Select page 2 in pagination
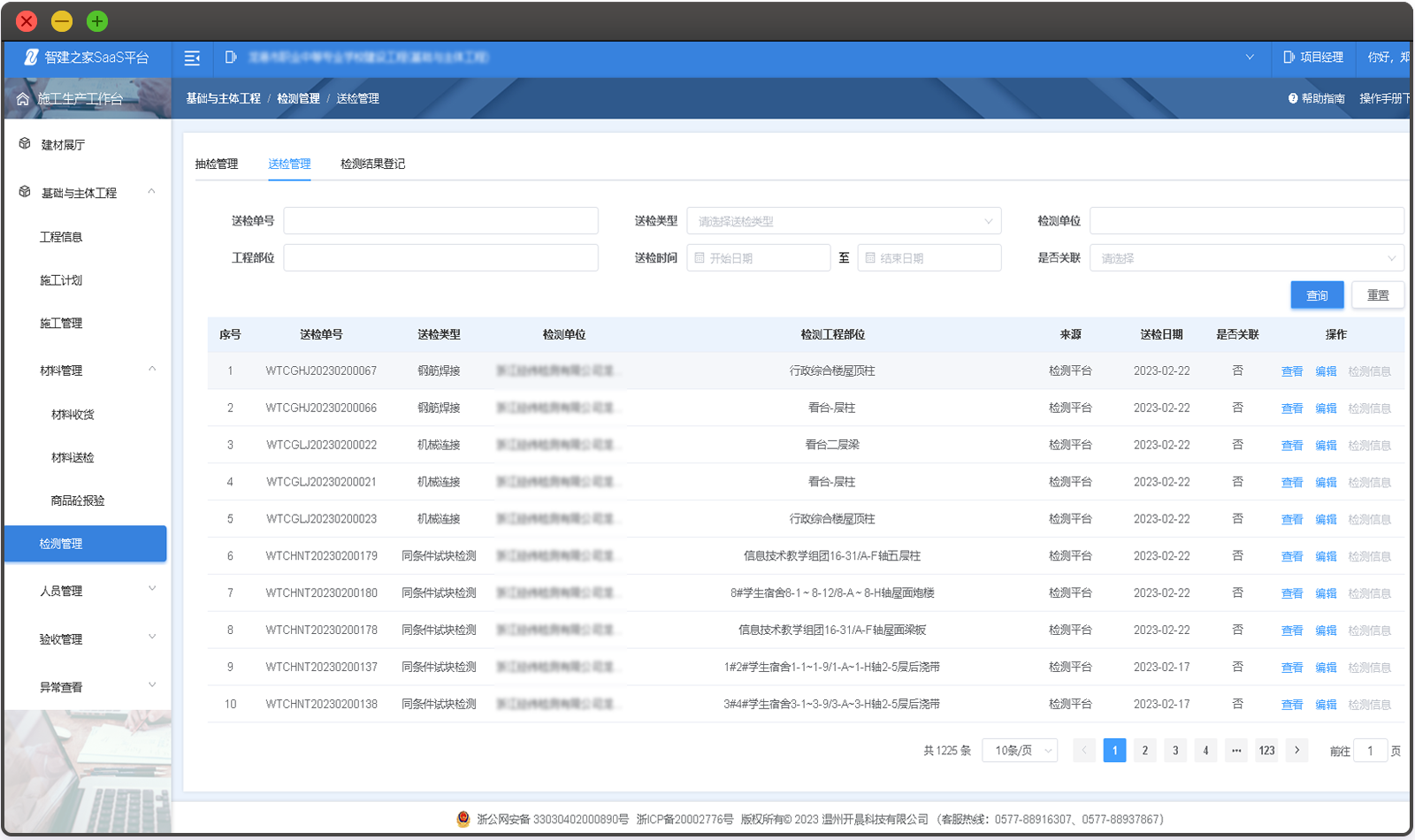This screenshot has height=840, width=1415. [x=1144, y=751]
